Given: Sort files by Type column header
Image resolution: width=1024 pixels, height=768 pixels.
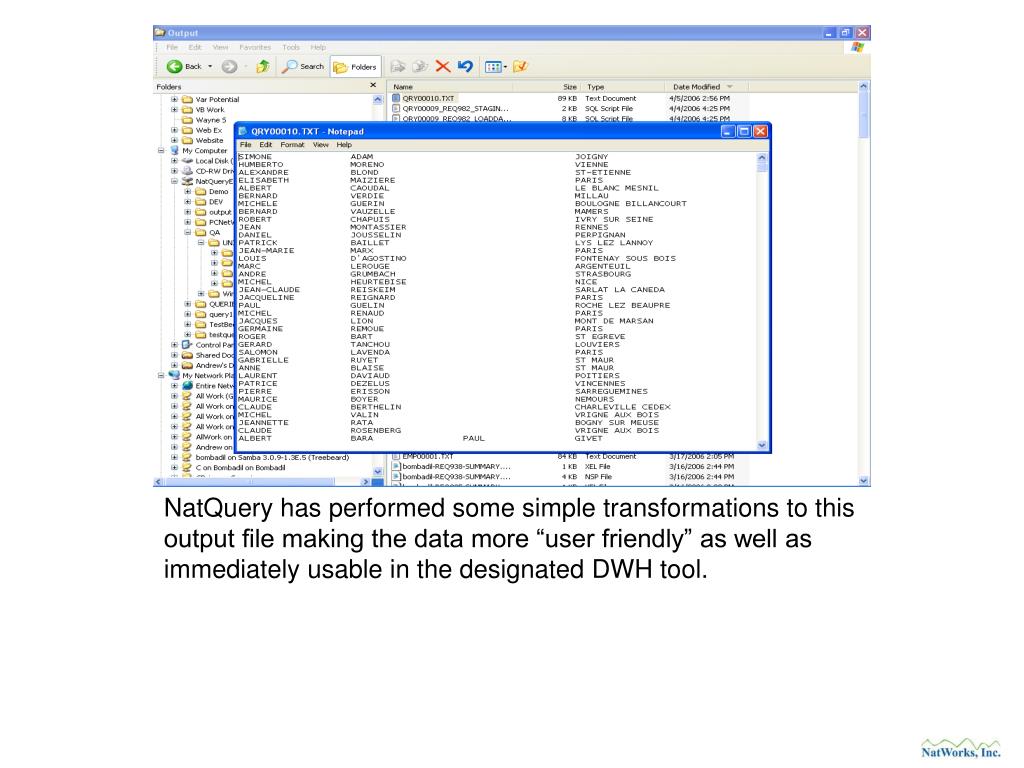Looking at the screenshot, I should point(624,86).
